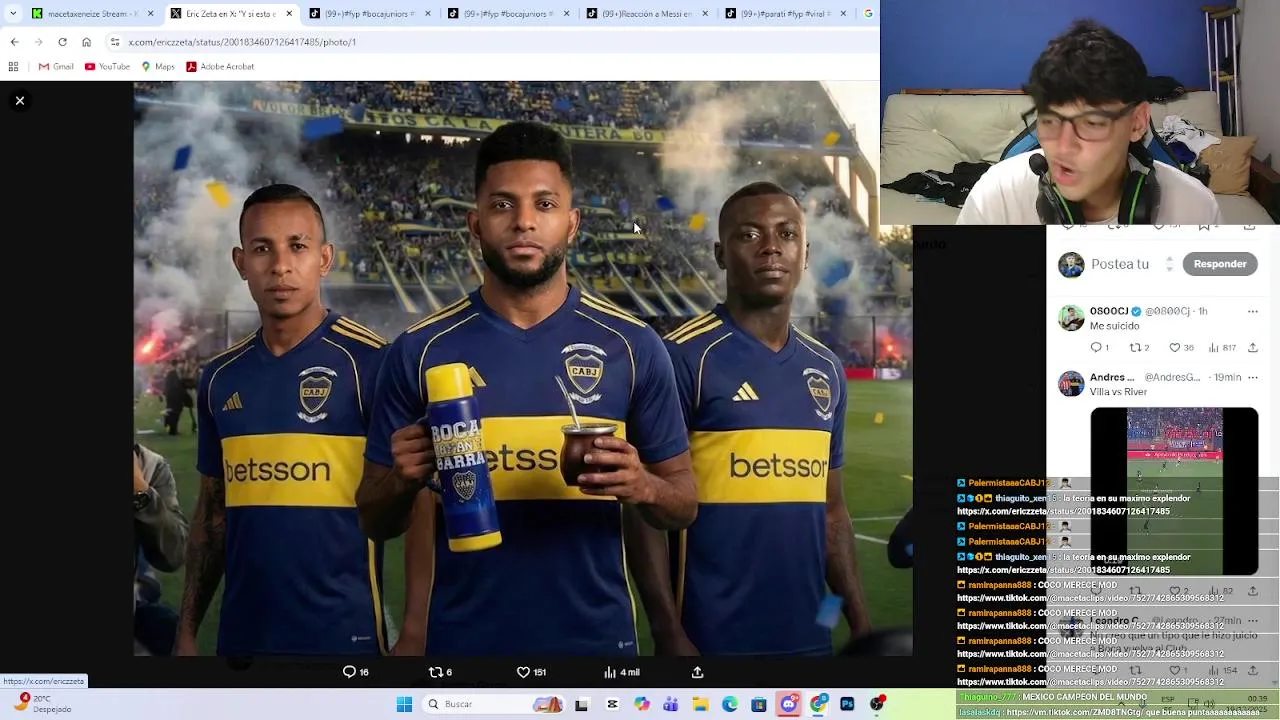
Task: Open Discord from the taskbar
Action: click(789, 704)
